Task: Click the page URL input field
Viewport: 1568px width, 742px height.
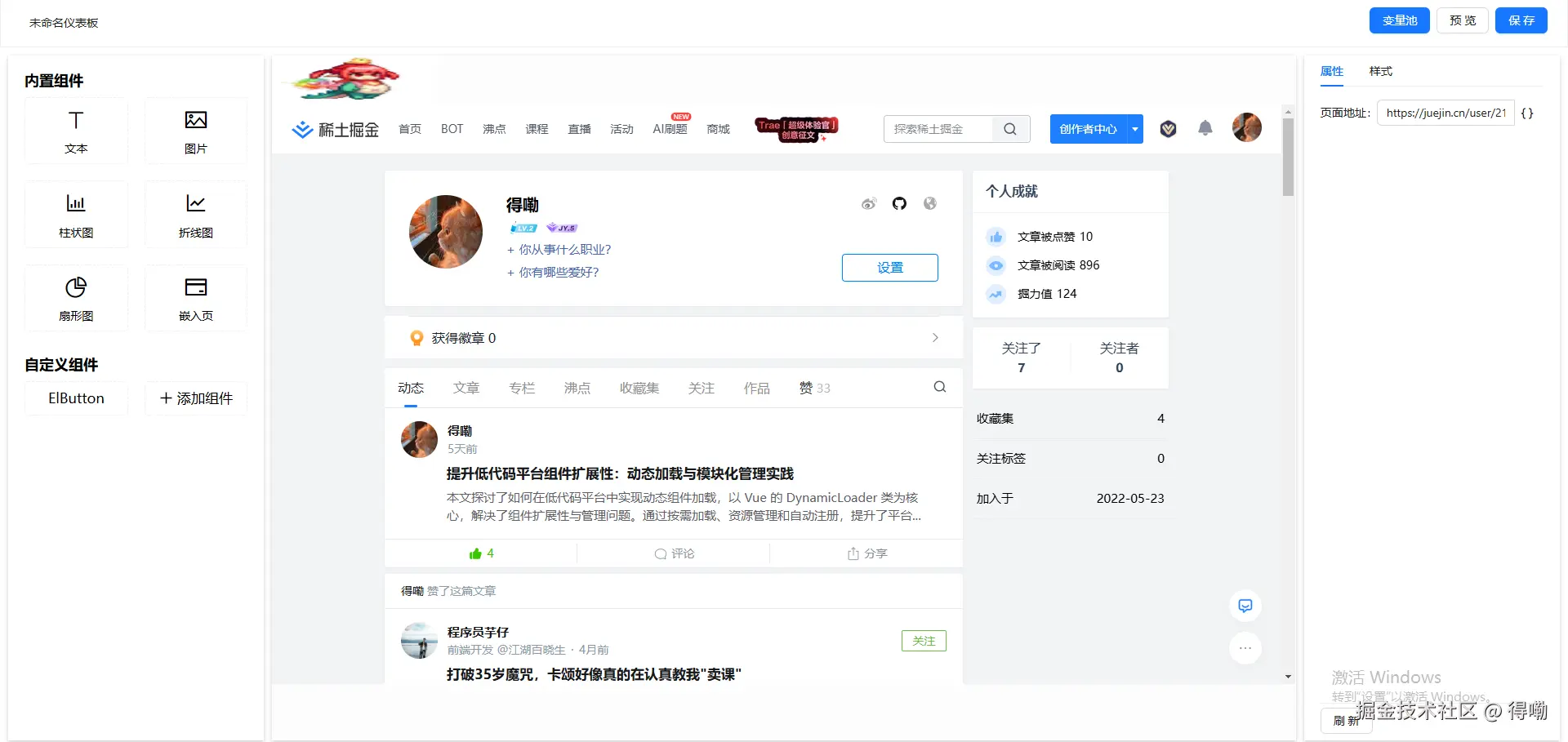Action: [x=1444, y=113]
